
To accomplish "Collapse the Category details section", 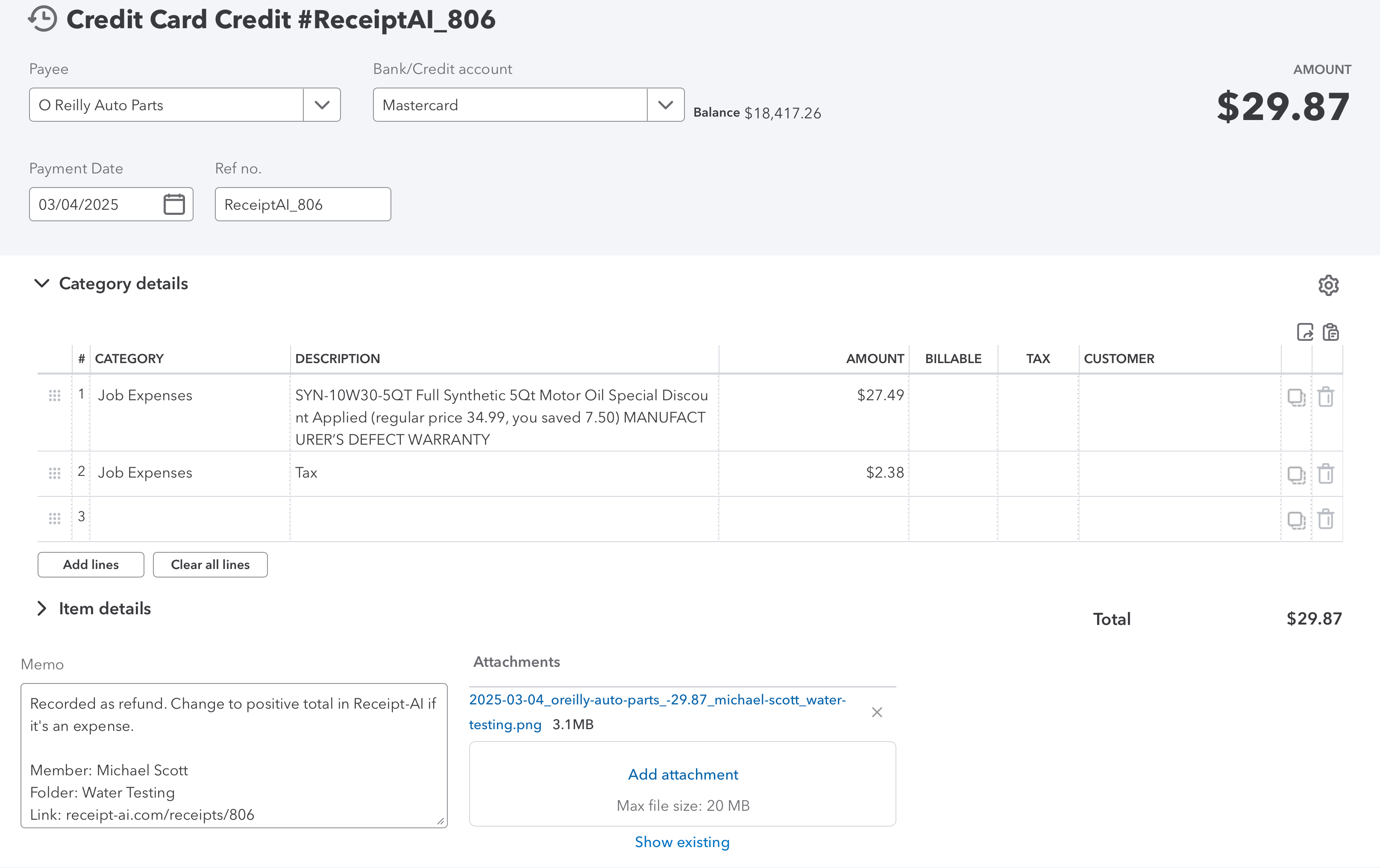I will (41, 283).
